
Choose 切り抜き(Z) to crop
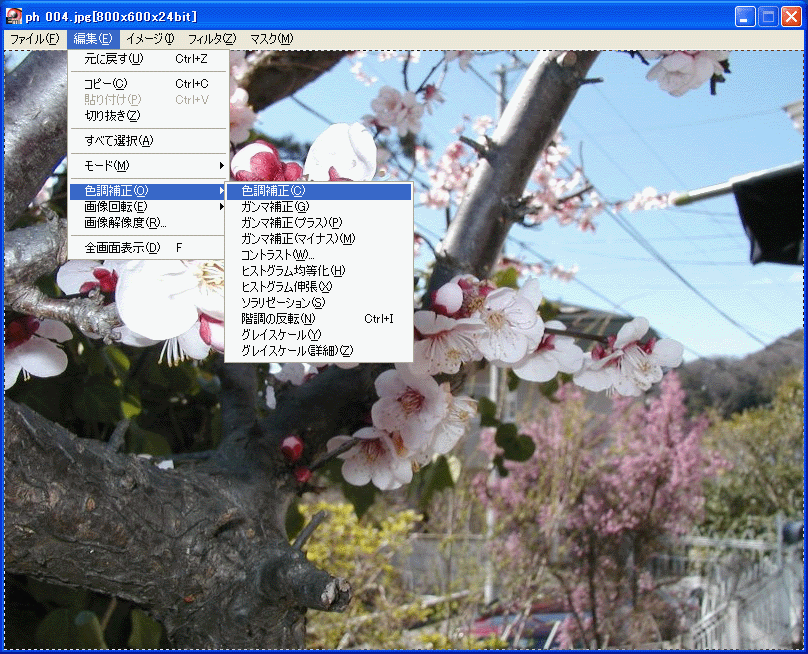tap(148, 116)
